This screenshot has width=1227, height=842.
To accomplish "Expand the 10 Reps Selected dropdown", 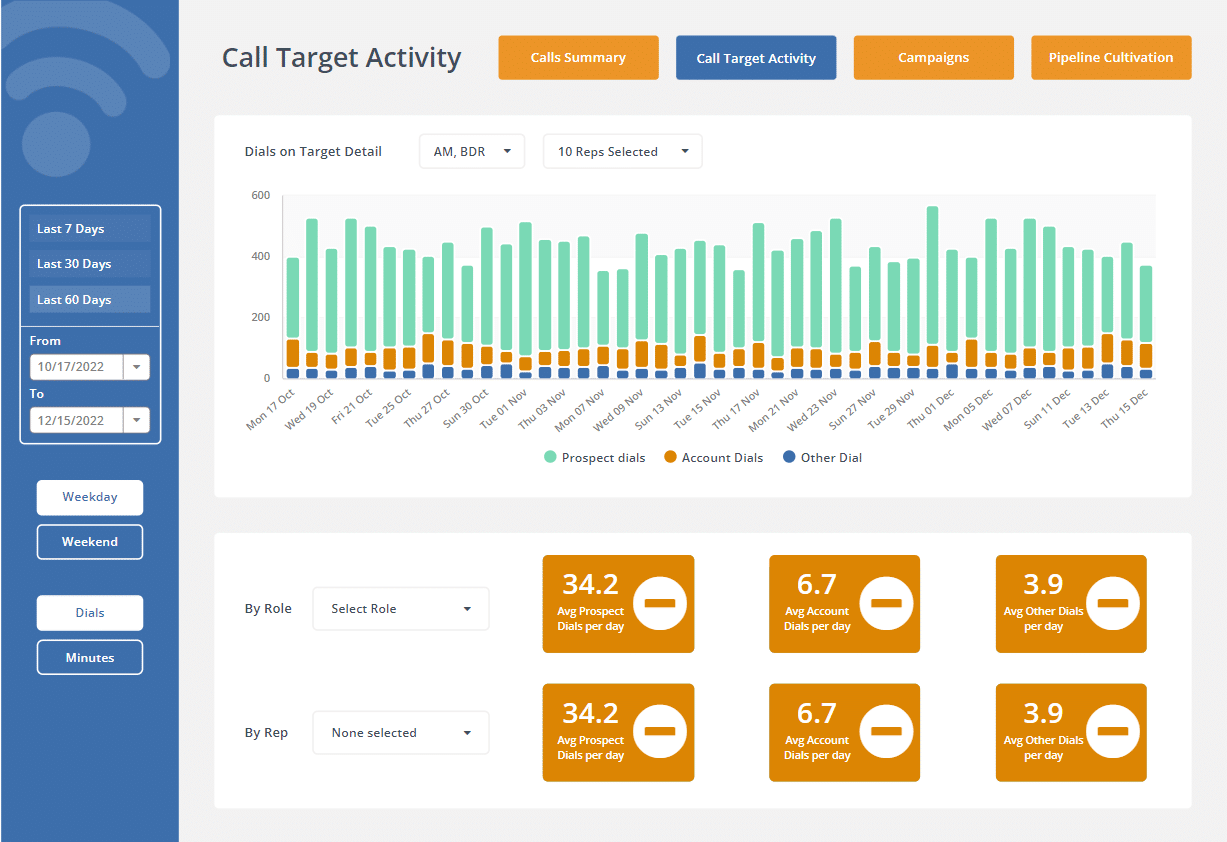I will tap(622, 151).
